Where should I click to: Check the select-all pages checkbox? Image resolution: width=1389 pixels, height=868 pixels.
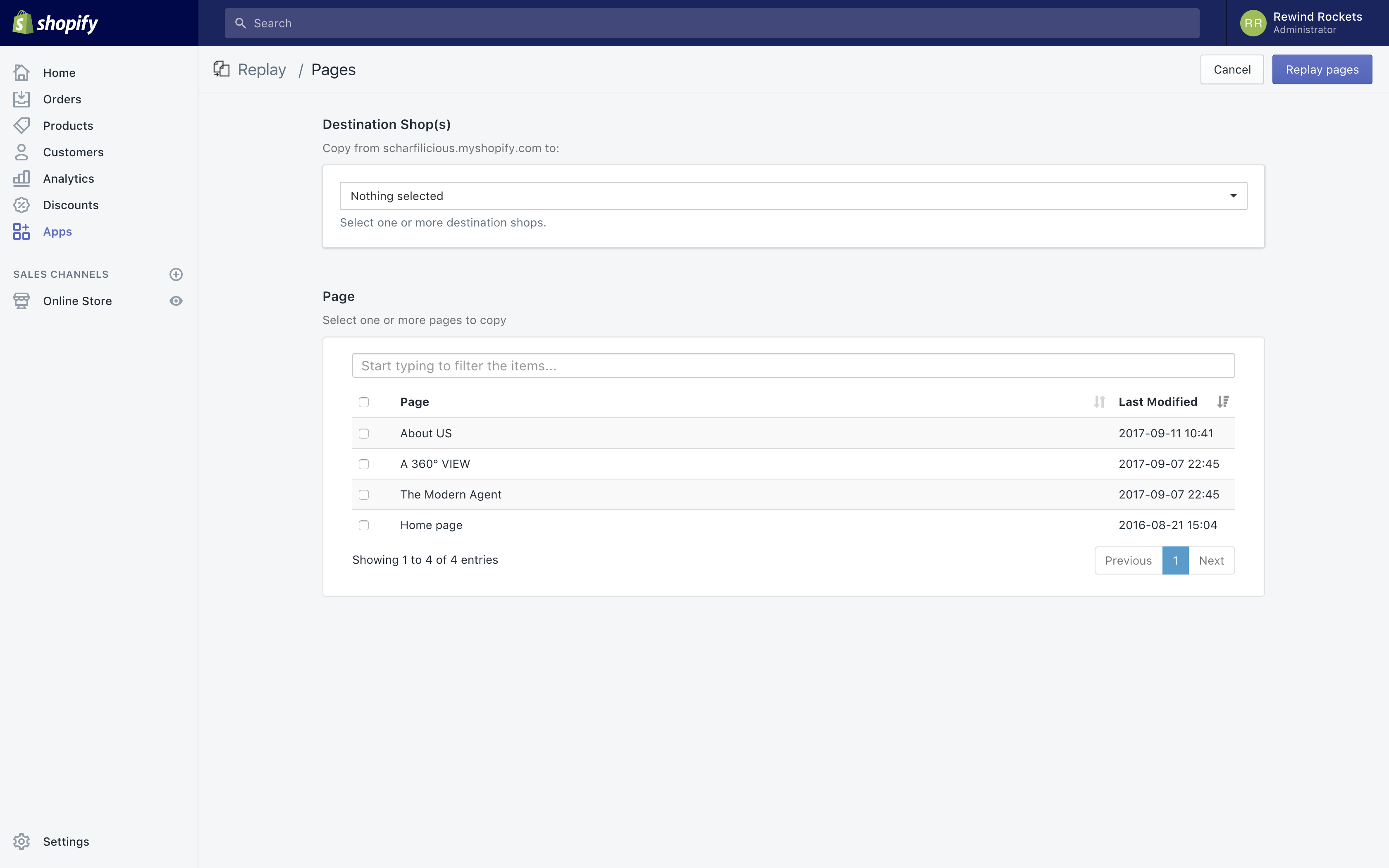[x=364, y=402]
